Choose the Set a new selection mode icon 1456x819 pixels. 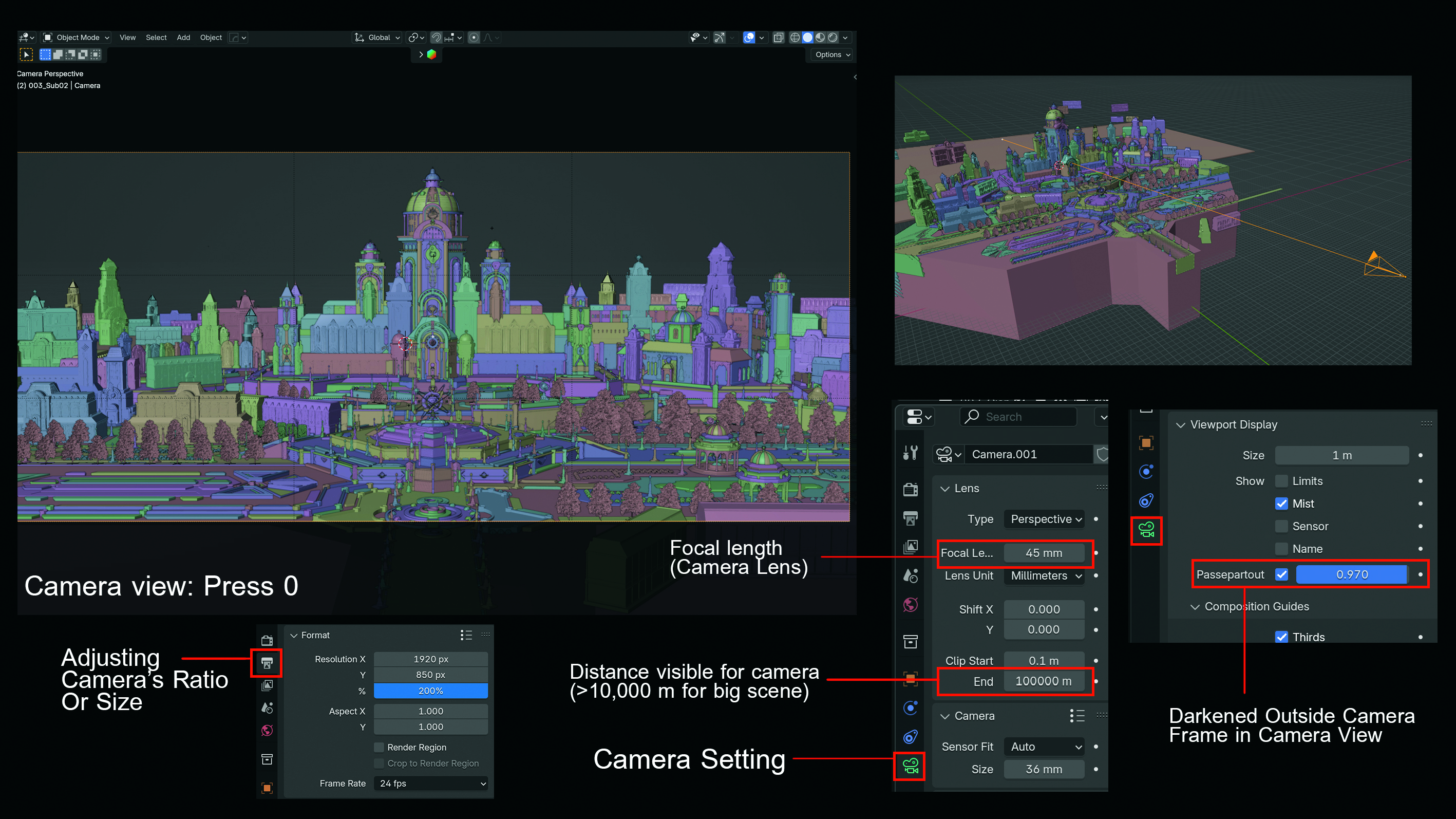coord(45,54)
